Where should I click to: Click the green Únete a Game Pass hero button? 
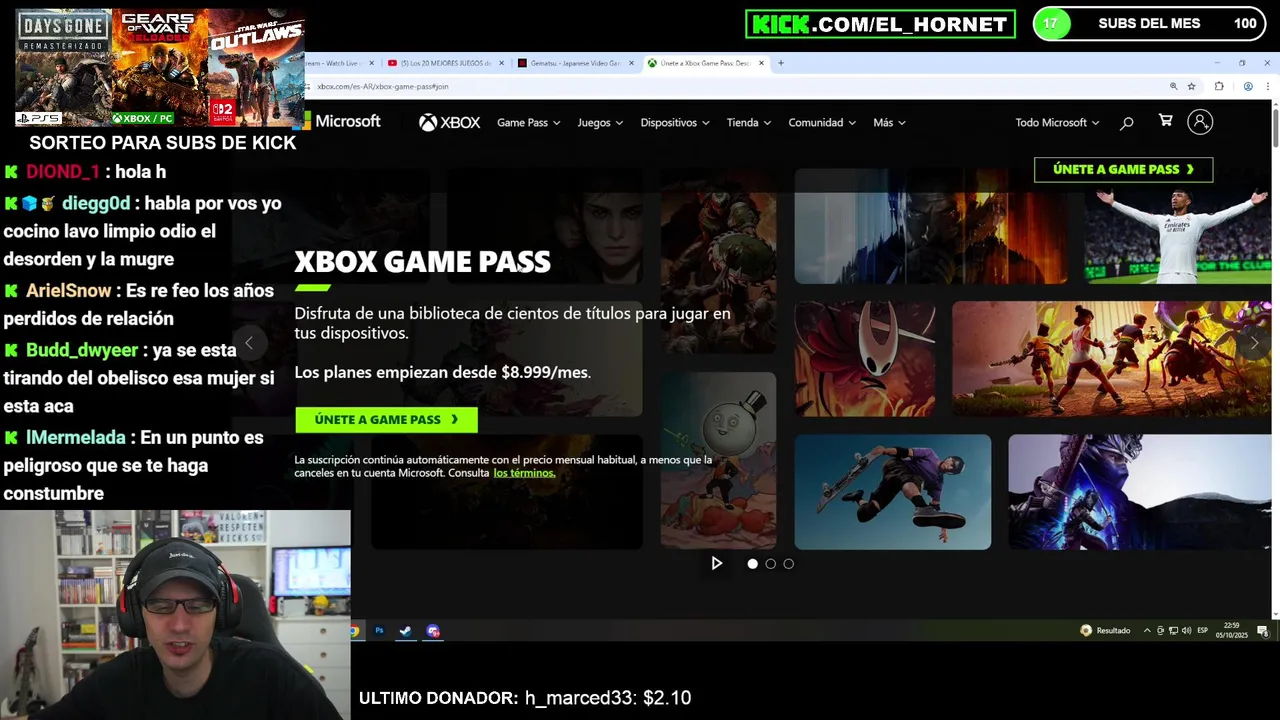click(386, 420)
